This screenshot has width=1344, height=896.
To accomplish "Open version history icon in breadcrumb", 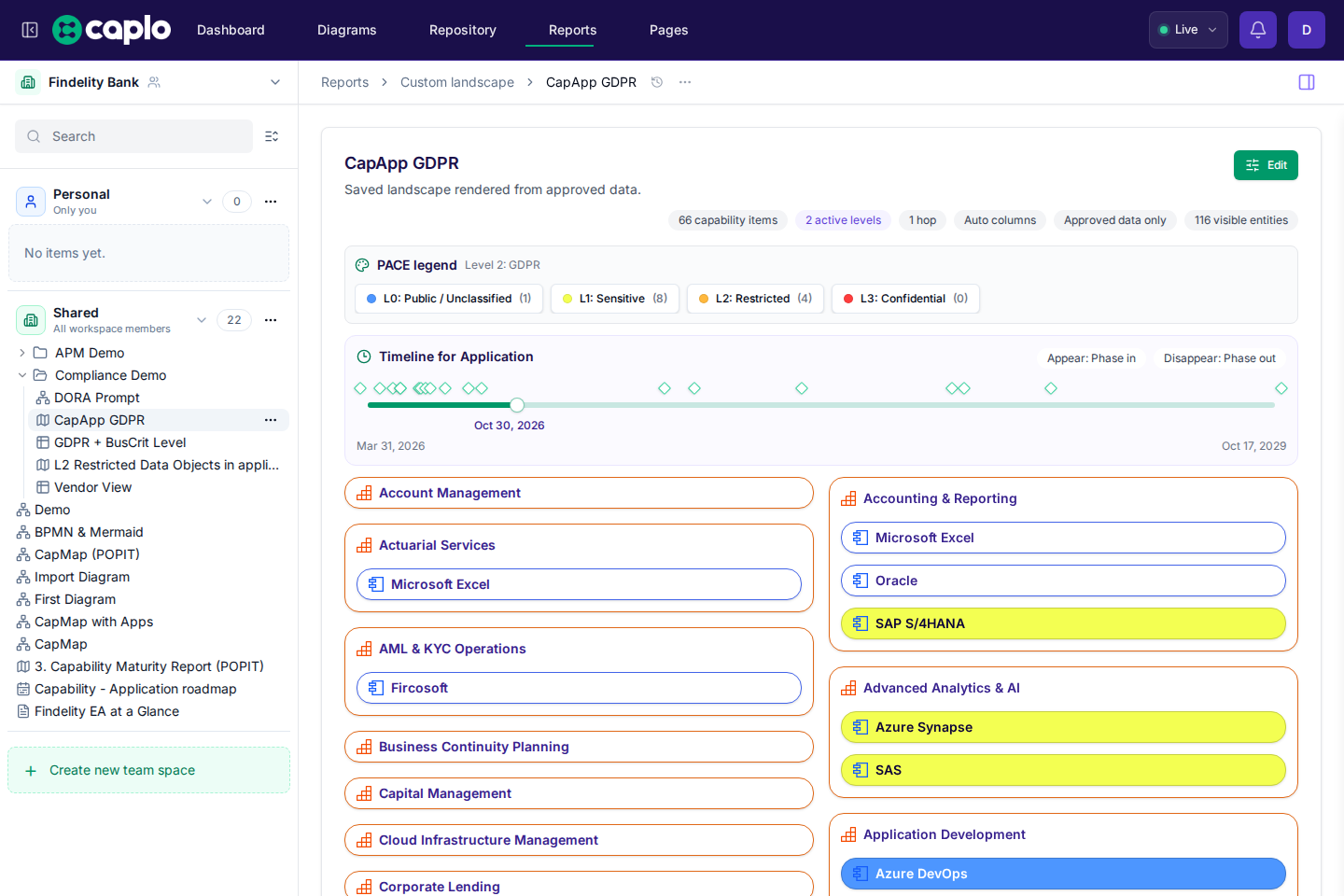I will pyautogui.click(x=657, y=82).
